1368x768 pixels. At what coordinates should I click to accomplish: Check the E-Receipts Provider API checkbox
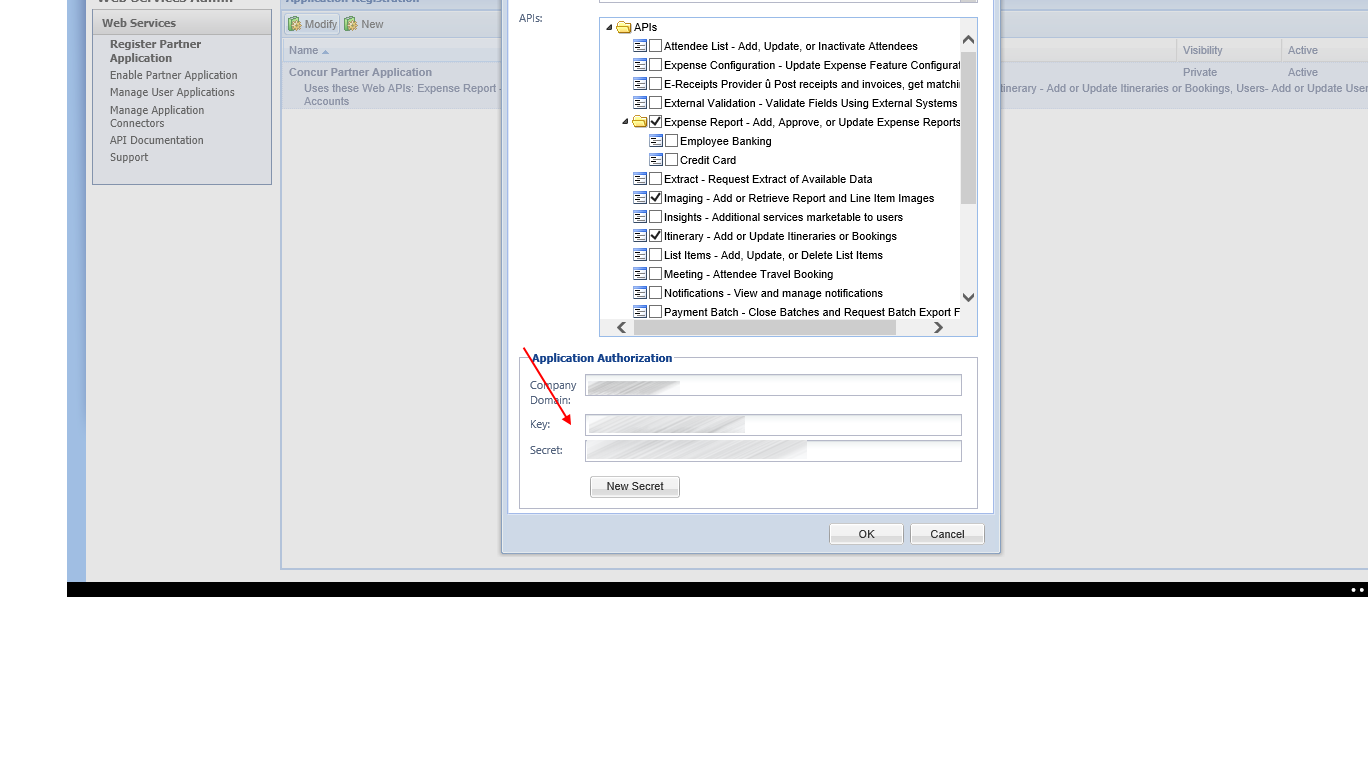[656, 84]
